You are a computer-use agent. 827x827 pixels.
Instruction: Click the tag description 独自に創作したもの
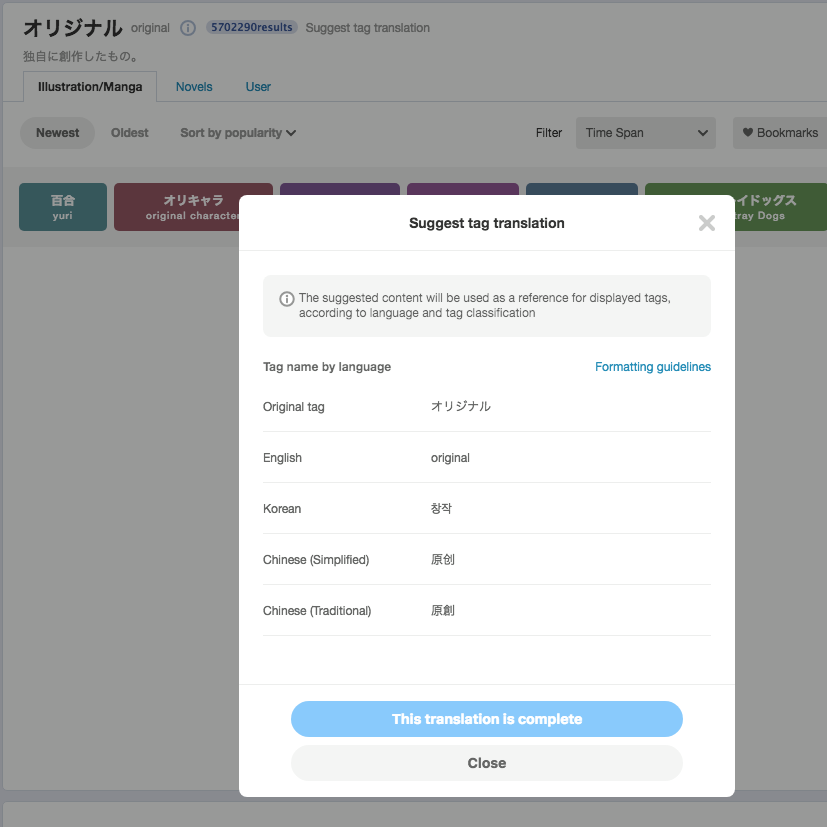(81, 56)
